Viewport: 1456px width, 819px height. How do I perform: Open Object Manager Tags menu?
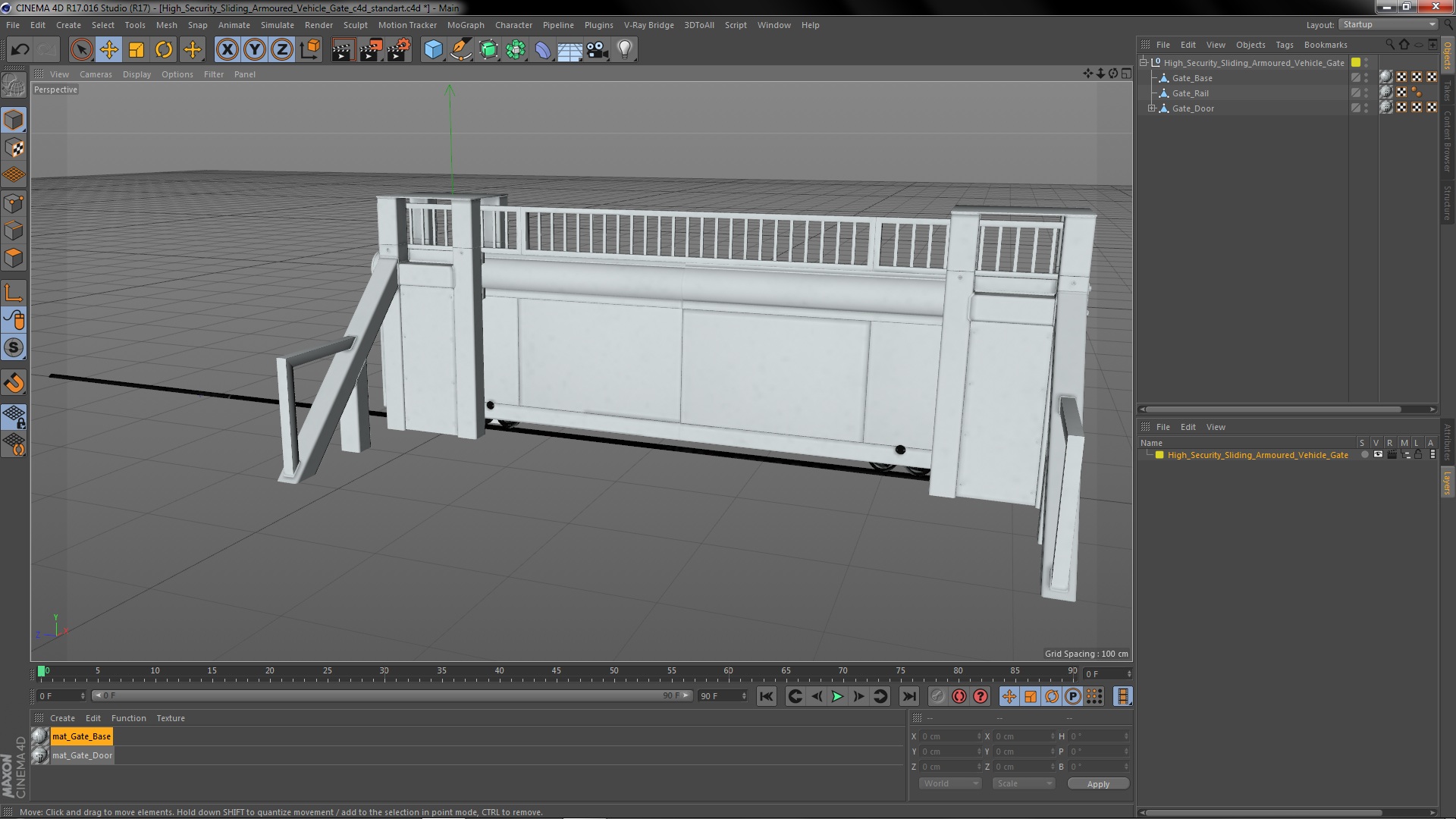pyautogui.click(x=1284, y=45)
